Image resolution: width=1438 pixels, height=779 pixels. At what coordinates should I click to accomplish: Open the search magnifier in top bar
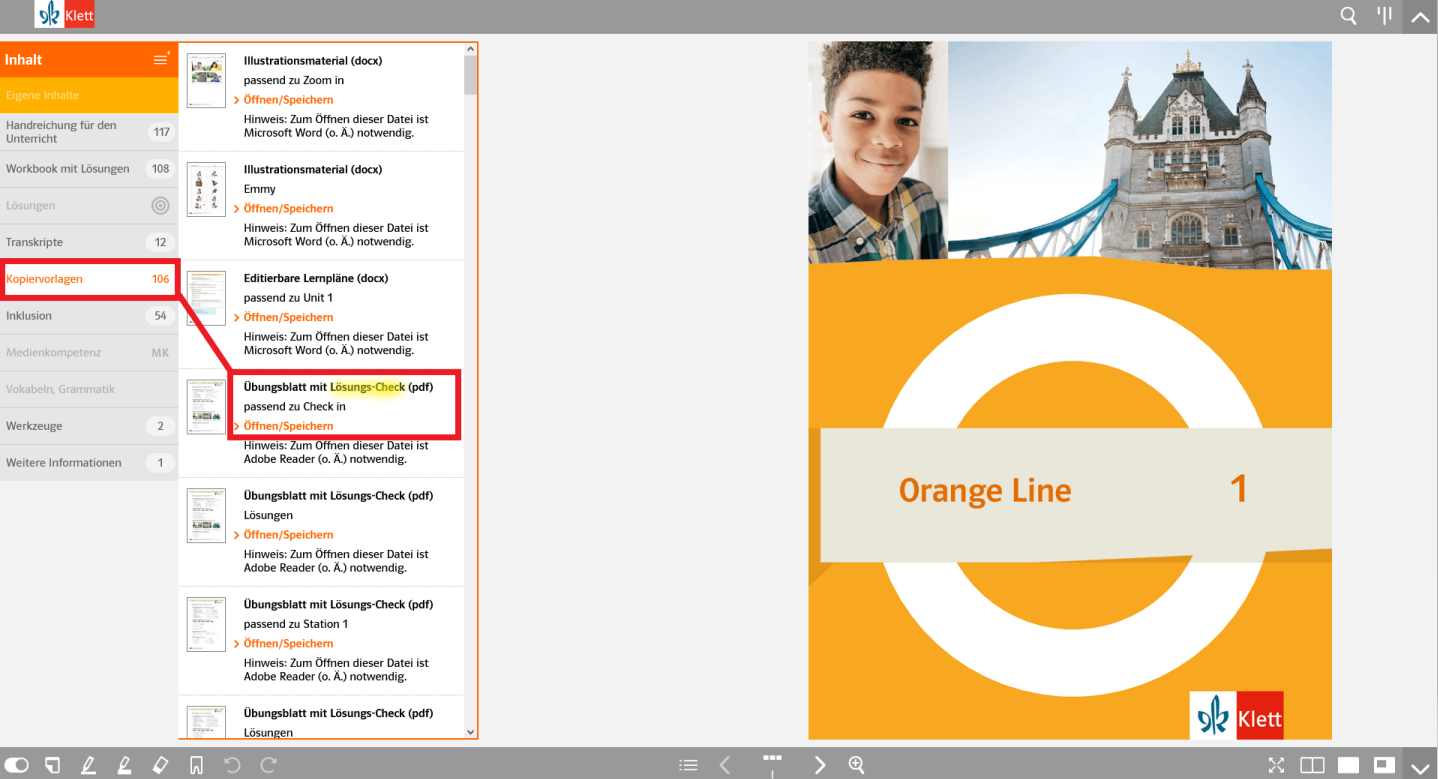click(x=1349, y=15)
